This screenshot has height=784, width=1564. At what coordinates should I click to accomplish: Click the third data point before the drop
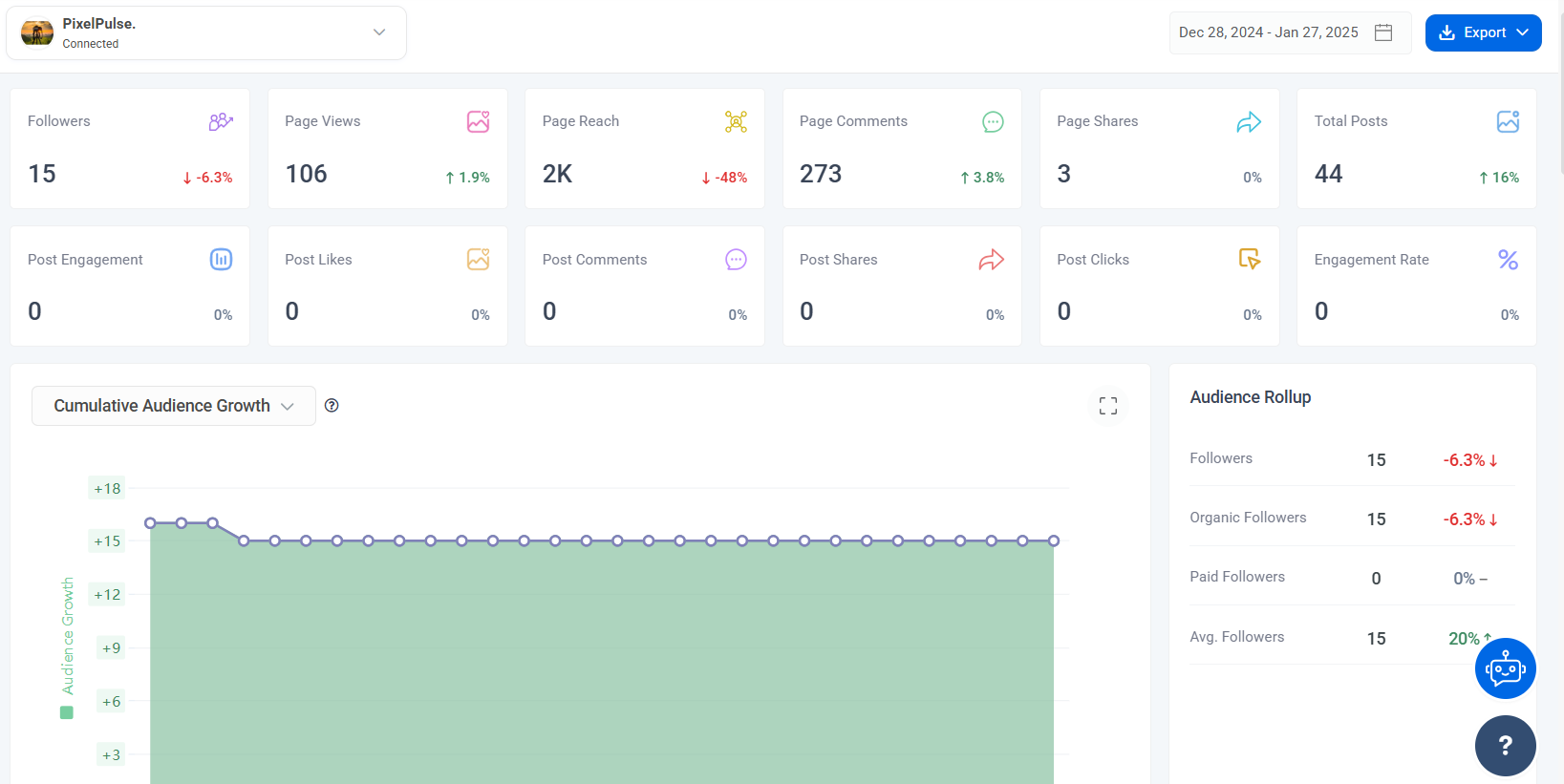click(212, 522)
